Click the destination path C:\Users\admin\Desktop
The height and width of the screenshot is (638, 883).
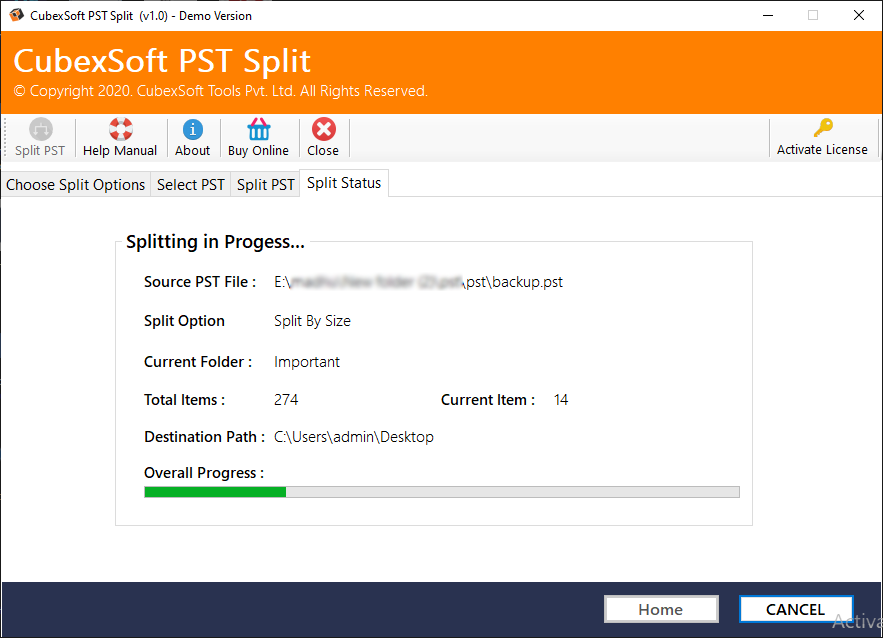pyautogui.click(x=354, y=437)
